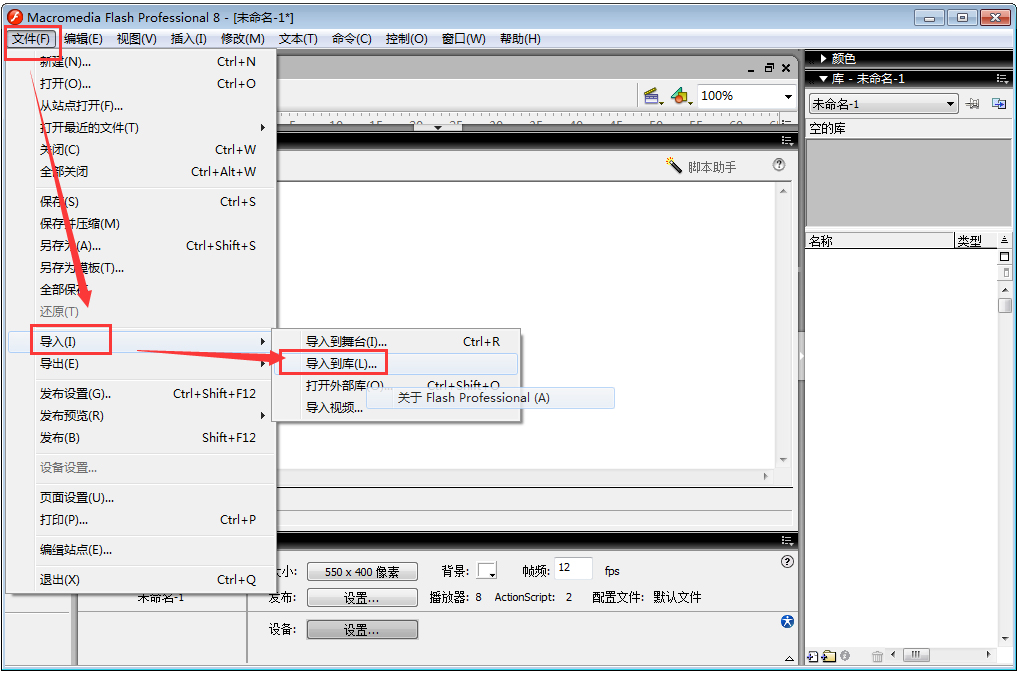This screenshot has width=1020, height=673.
Task: Open the Library panel options menu icon
Action: coord(1002,79)
